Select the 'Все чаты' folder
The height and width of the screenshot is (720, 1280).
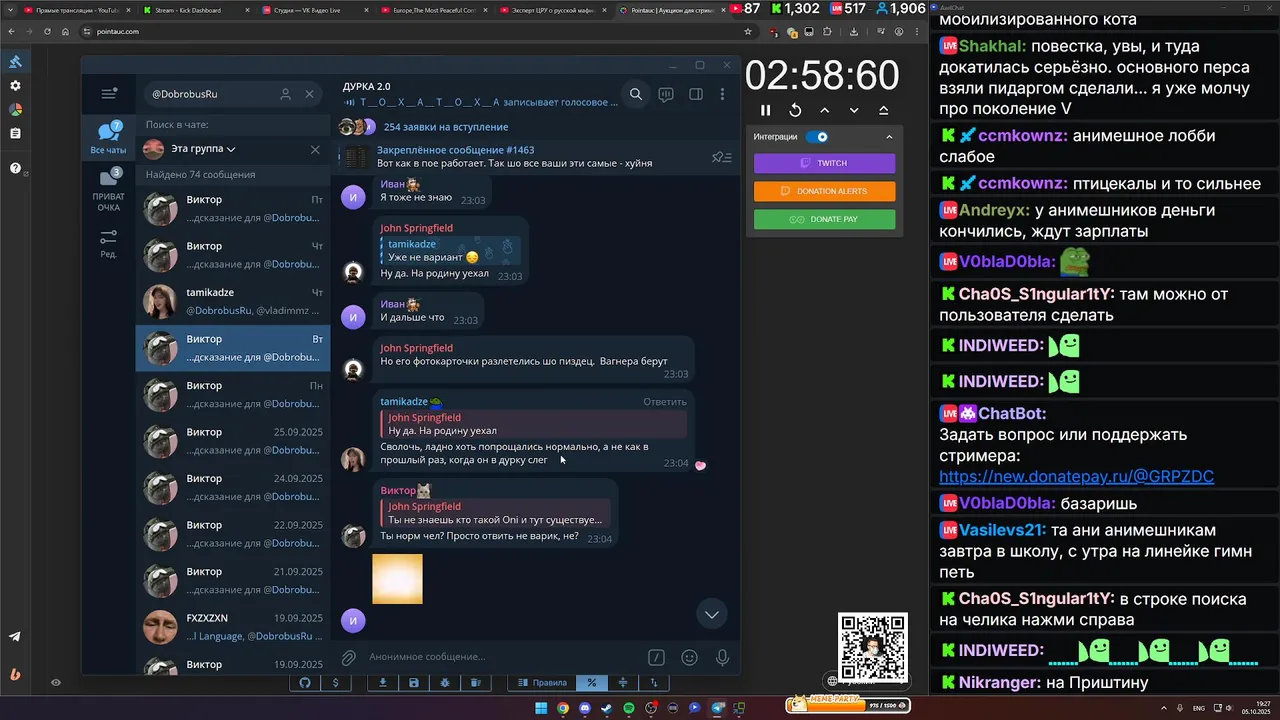[x=108, y=137]
